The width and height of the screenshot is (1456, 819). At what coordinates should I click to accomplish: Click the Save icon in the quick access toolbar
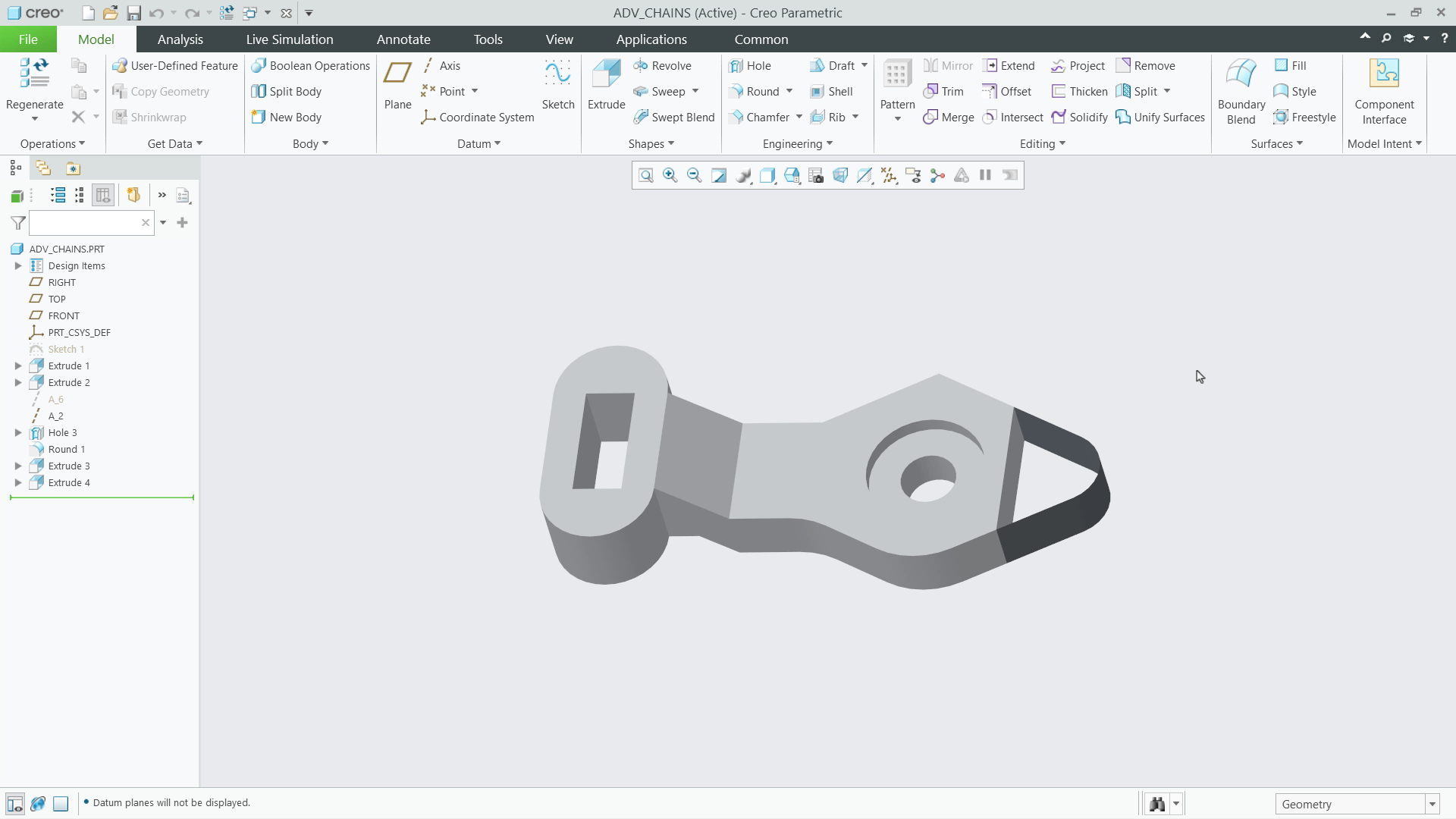[133, 13]
